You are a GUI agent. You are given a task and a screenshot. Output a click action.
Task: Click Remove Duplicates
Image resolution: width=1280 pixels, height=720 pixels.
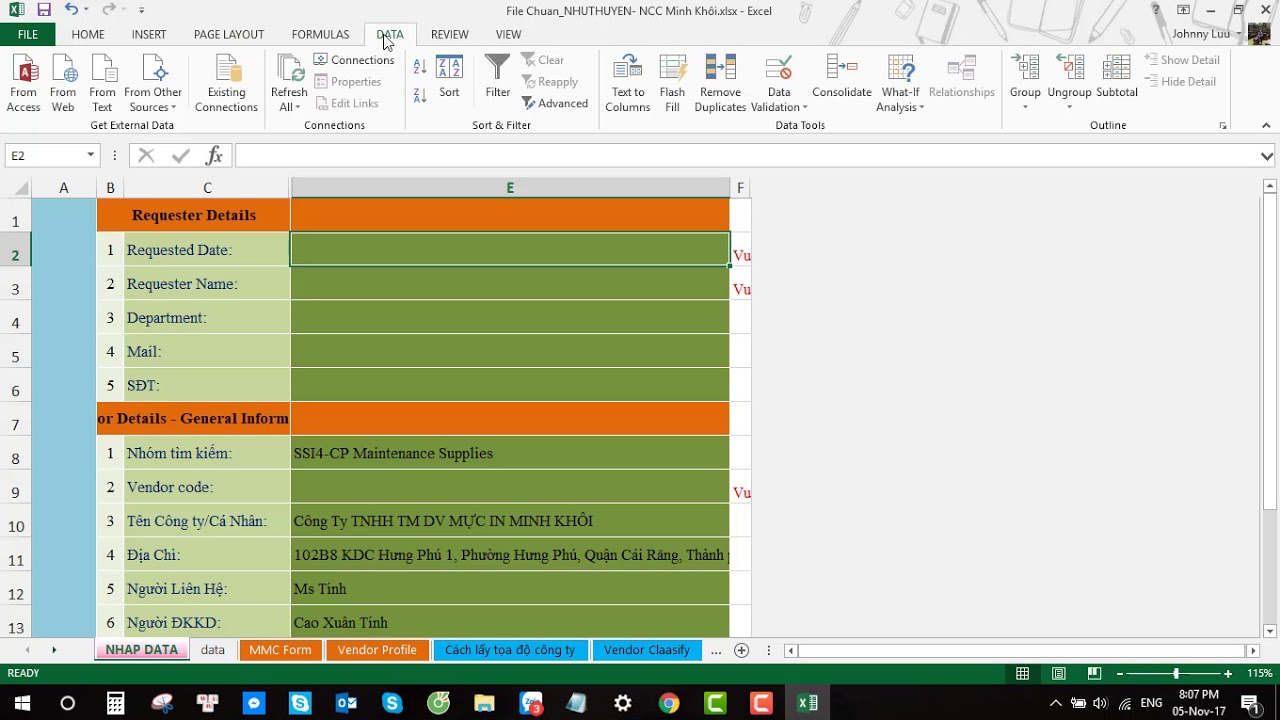tap(720, 84)
